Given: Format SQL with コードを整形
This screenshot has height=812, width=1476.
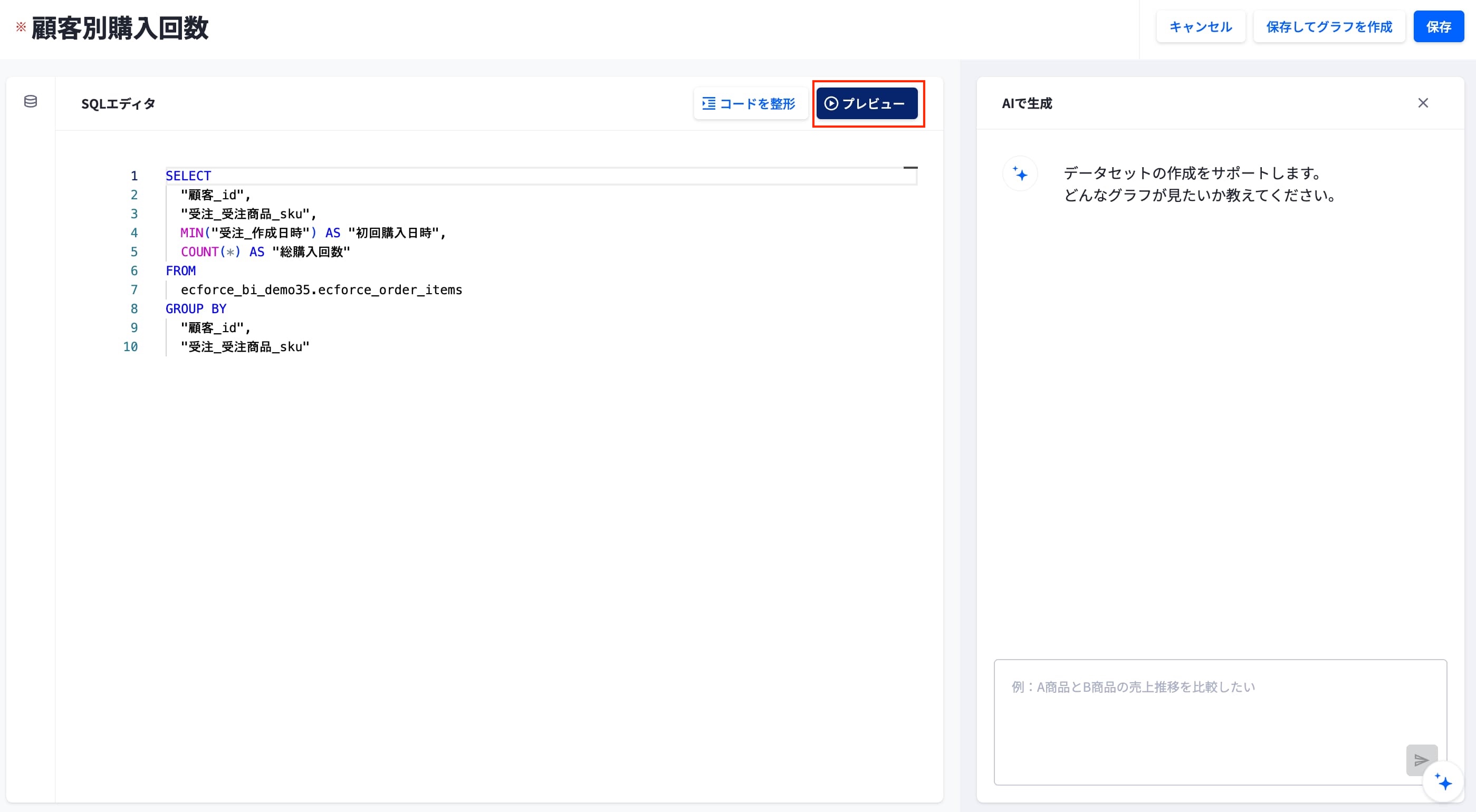Looking at the screenshot, I should pyautogui.click(x=750, y=104).
